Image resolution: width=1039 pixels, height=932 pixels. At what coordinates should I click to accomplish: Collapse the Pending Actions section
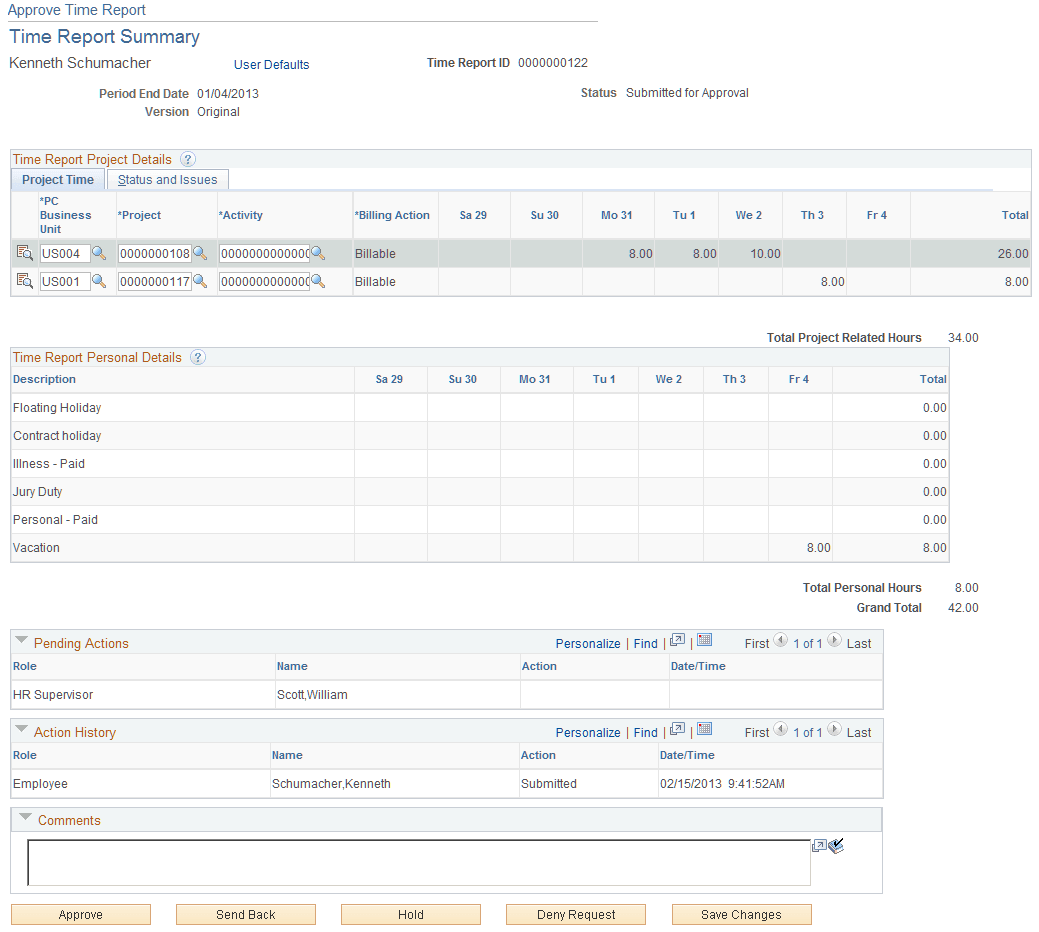pyautogui.click(x=22, y=642)
